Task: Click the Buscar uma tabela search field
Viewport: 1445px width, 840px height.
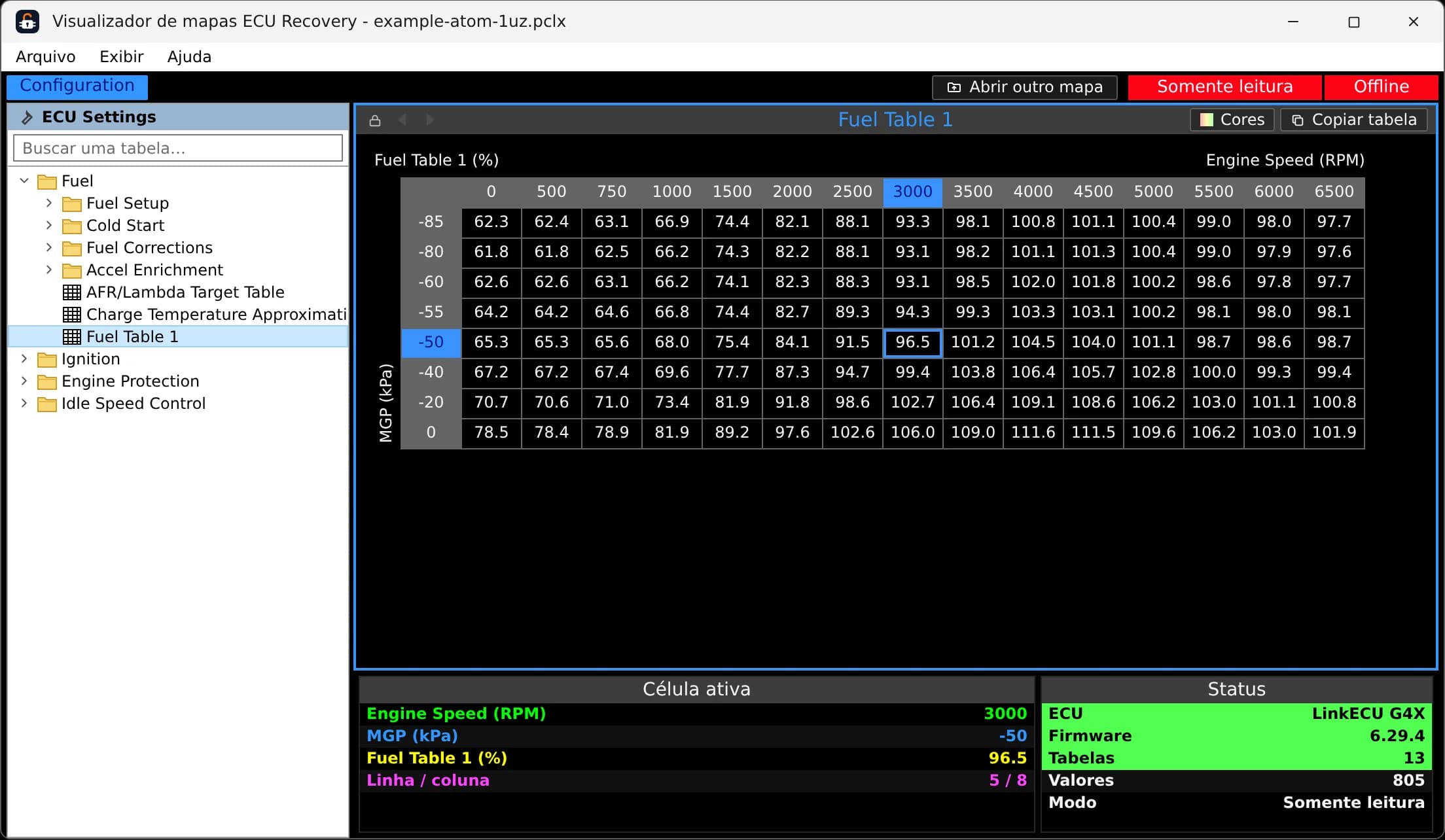Action: (x=178, y=148)
